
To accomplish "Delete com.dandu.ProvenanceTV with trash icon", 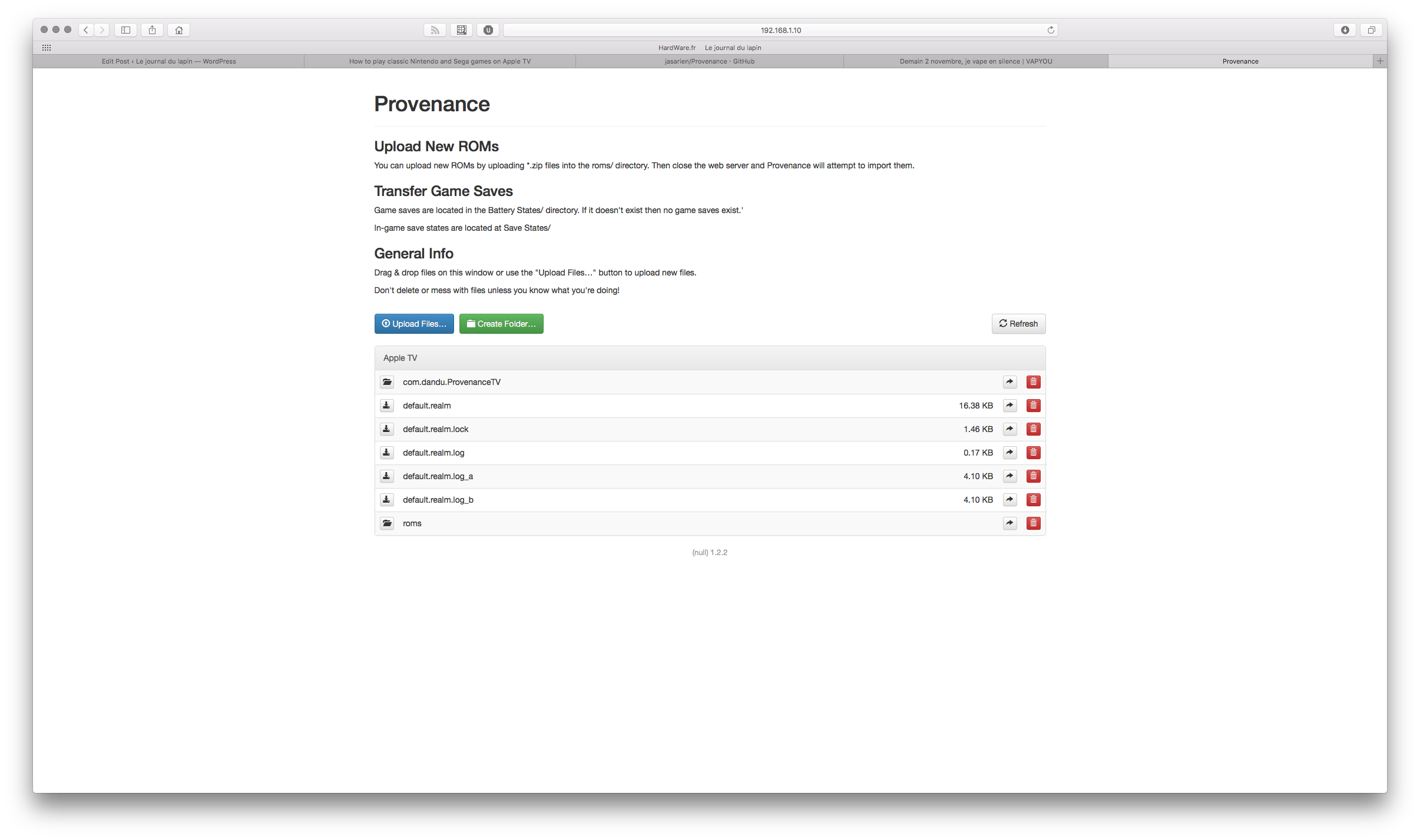I will tap(1033, 382).
